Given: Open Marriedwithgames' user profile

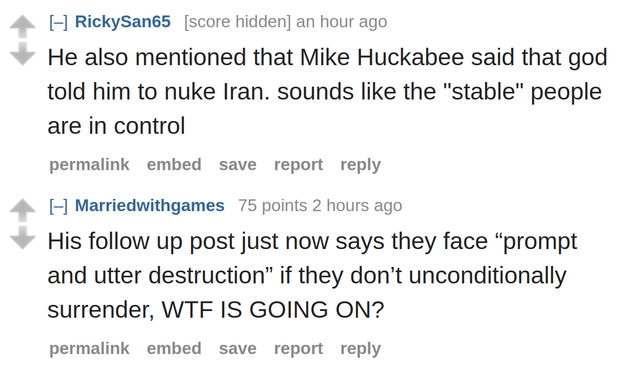Looking at the screenshot, I should 150,205.
